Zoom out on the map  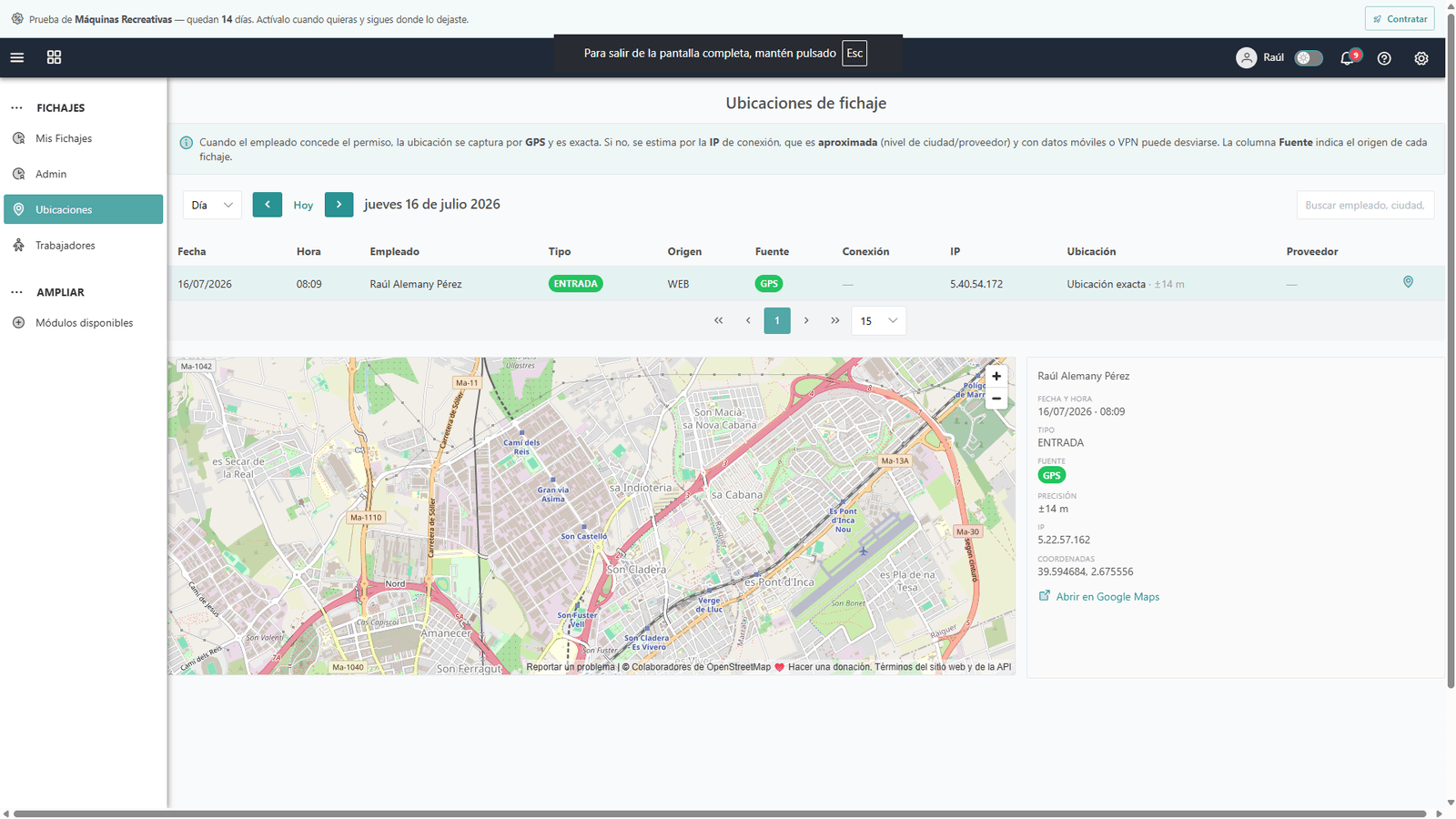[996, 399]
